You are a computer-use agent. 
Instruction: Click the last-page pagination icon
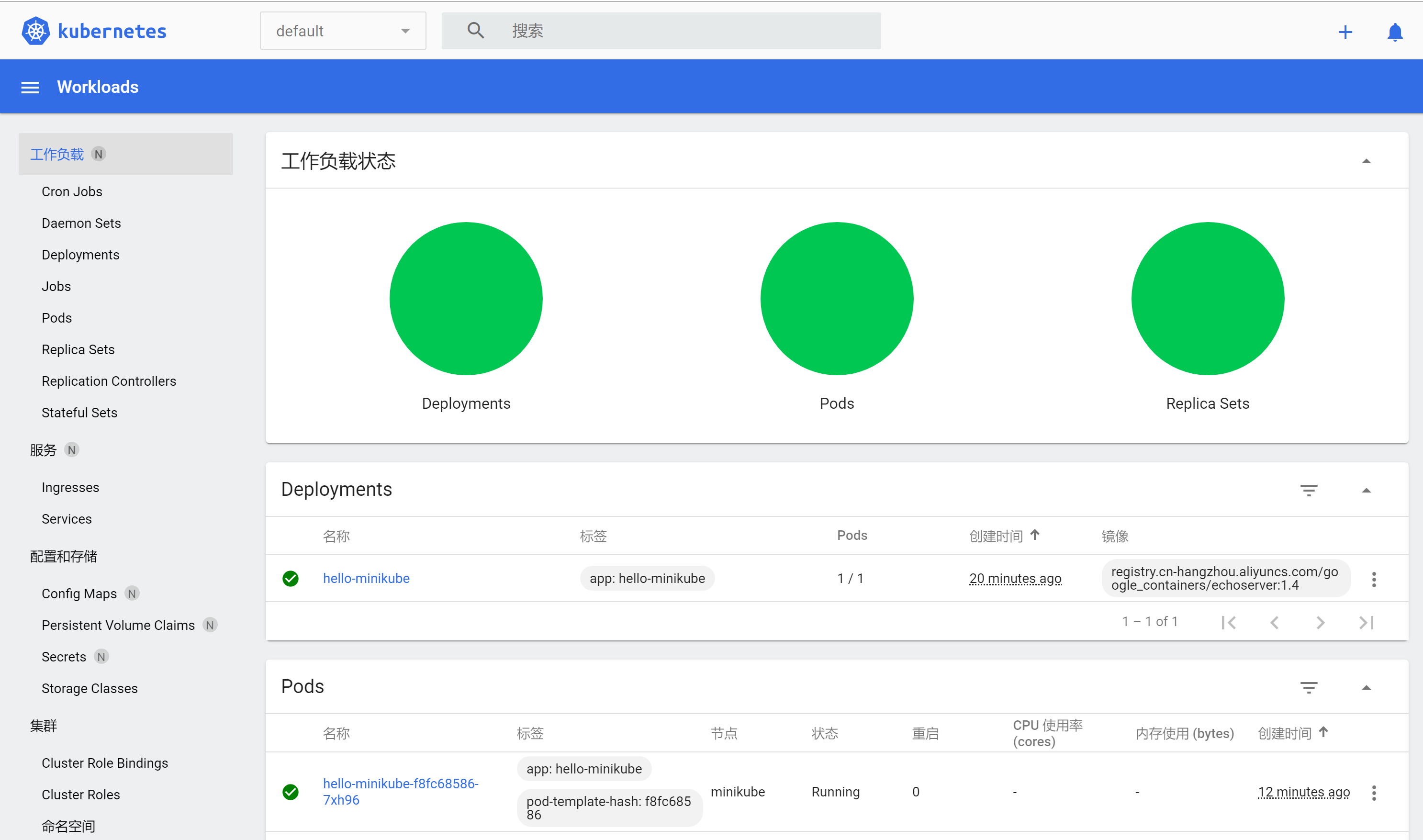[x=1367, y=622]
